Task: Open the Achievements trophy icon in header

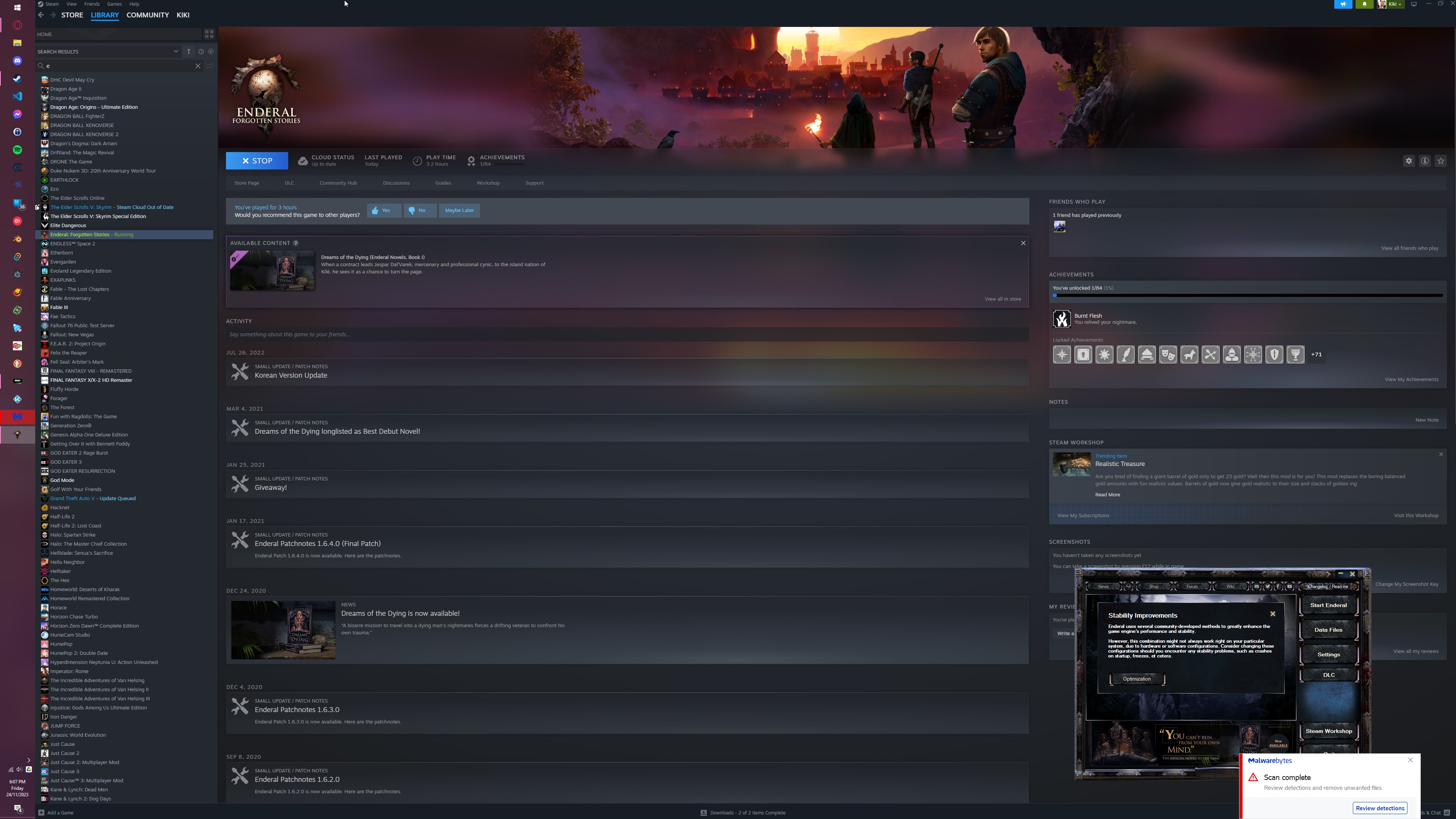Action: coord(471,161)
